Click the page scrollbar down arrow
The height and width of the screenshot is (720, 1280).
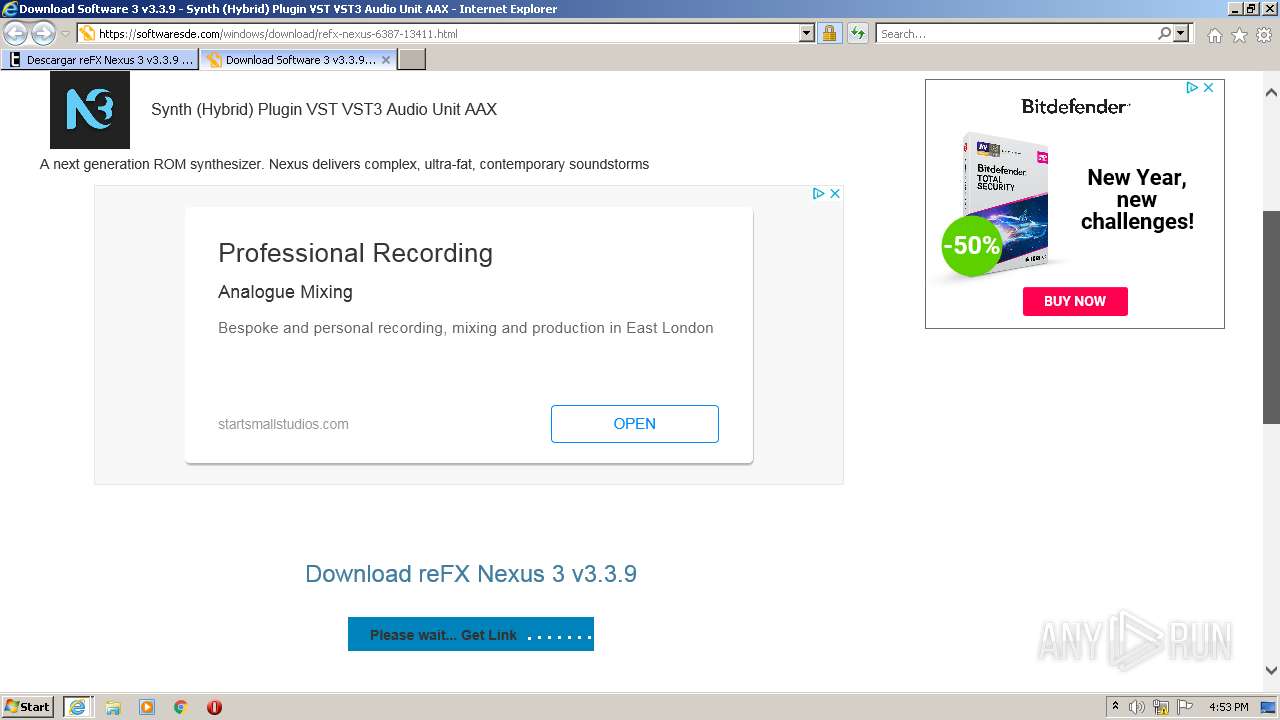[x=1271, y=671]
